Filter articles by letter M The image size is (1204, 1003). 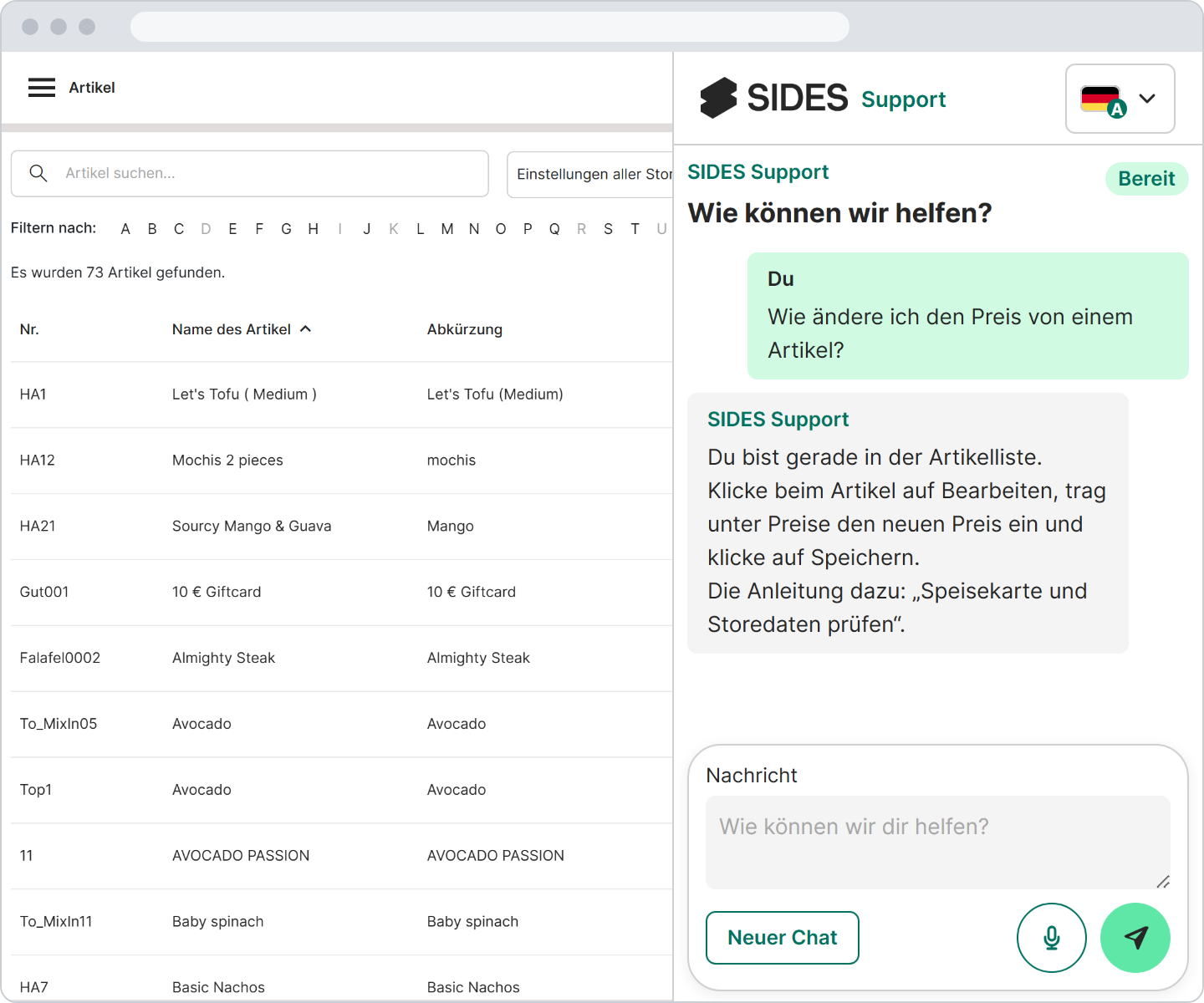(x=447, y=229)
